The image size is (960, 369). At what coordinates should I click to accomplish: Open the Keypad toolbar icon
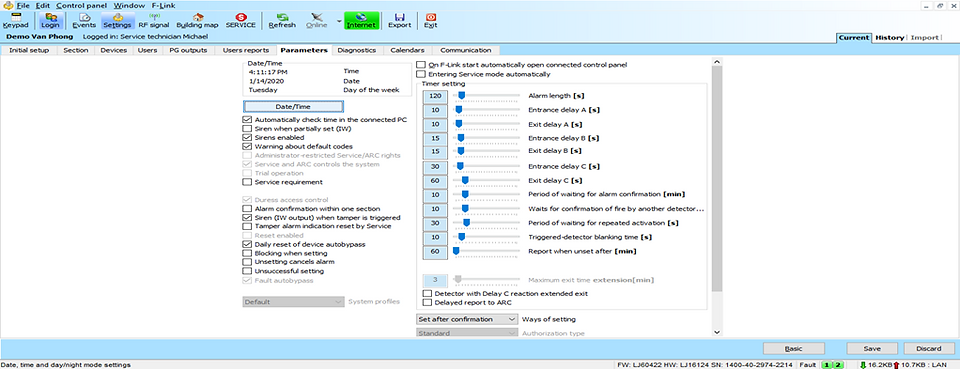15,21
